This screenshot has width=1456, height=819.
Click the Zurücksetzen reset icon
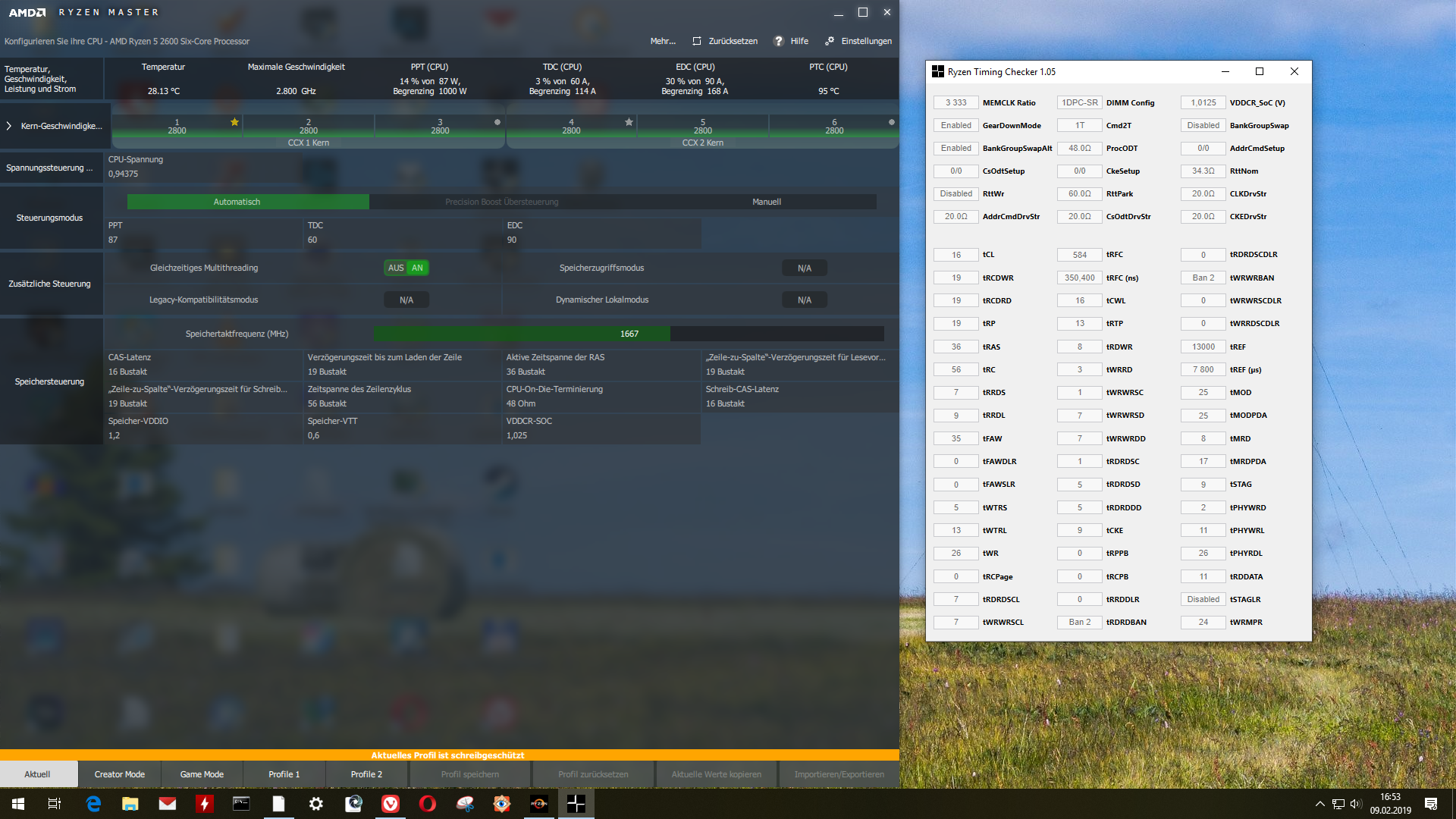697,41
